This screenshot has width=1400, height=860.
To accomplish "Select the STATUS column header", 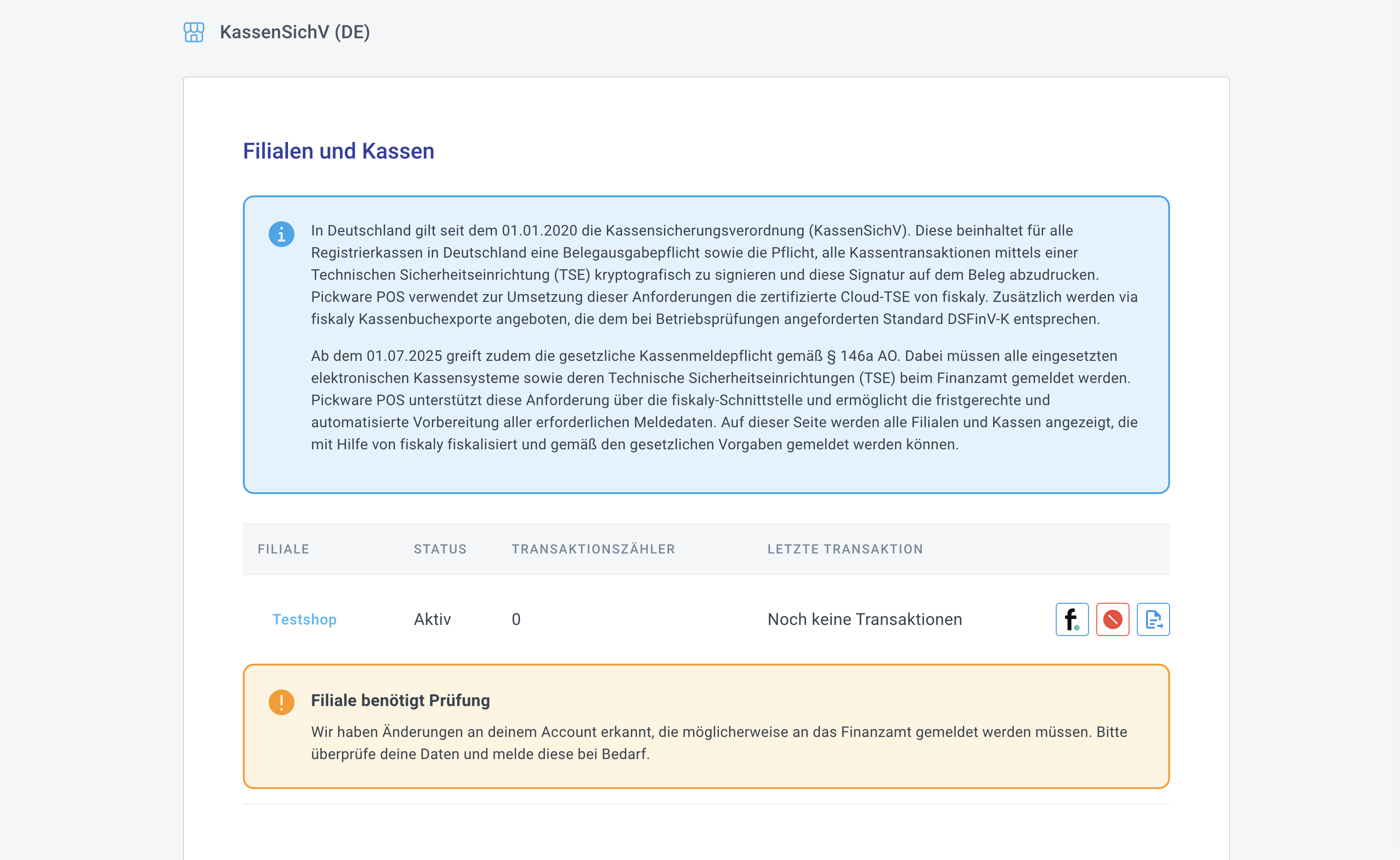I will pos(440,549).
